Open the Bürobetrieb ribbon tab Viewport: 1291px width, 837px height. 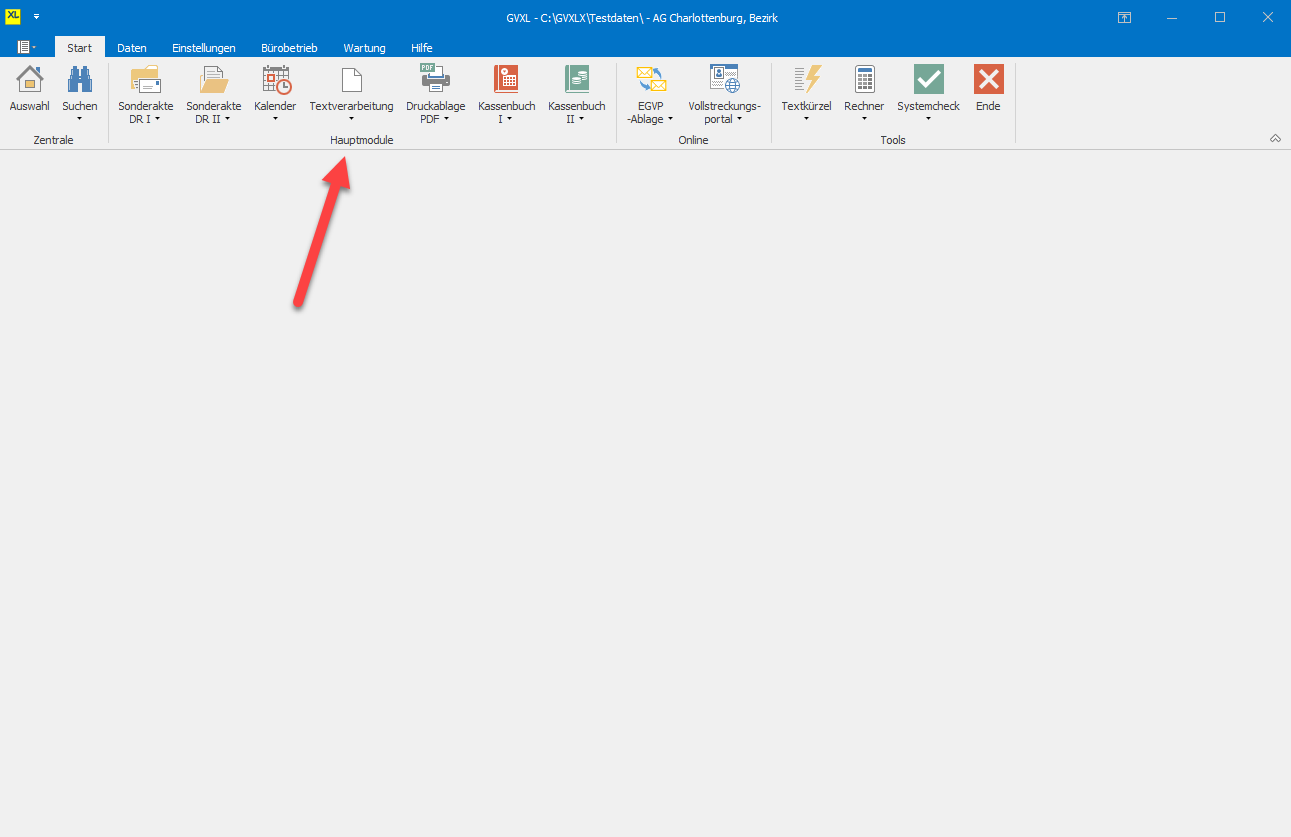pos(289,48)
